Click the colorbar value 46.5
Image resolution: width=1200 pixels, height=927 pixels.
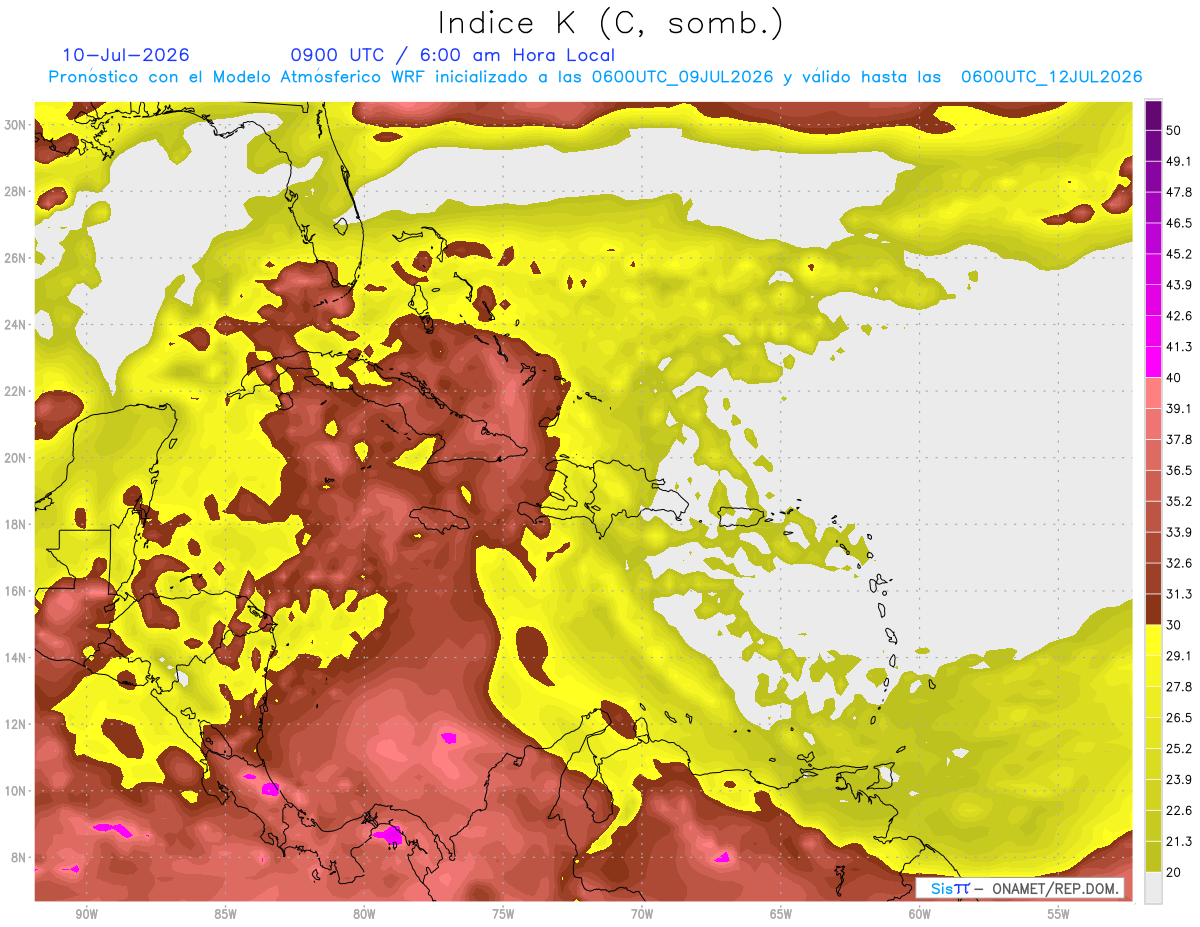point(1179,223)
